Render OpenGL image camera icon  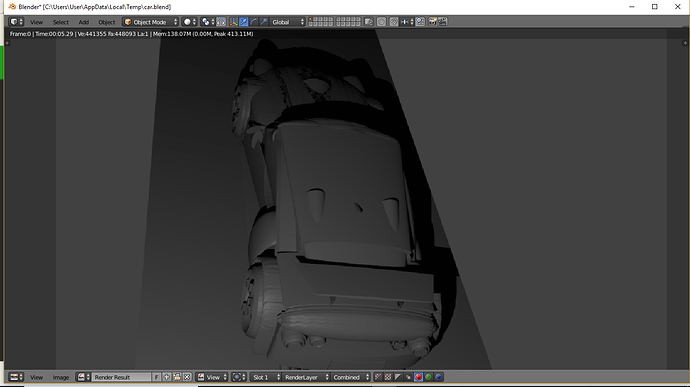(433, 22)
